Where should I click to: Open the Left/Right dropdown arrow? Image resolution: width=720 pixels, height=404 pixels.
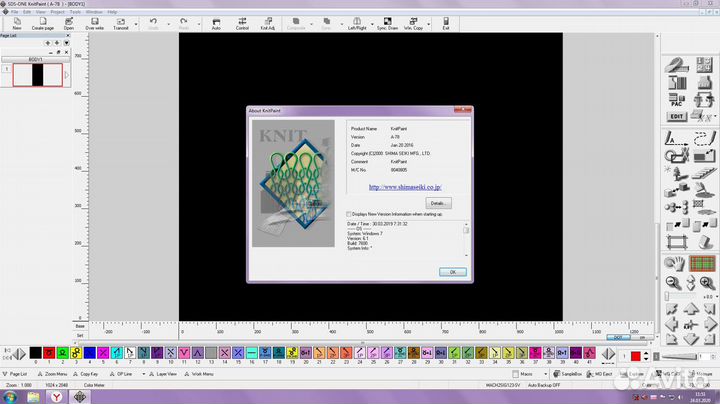372,24
